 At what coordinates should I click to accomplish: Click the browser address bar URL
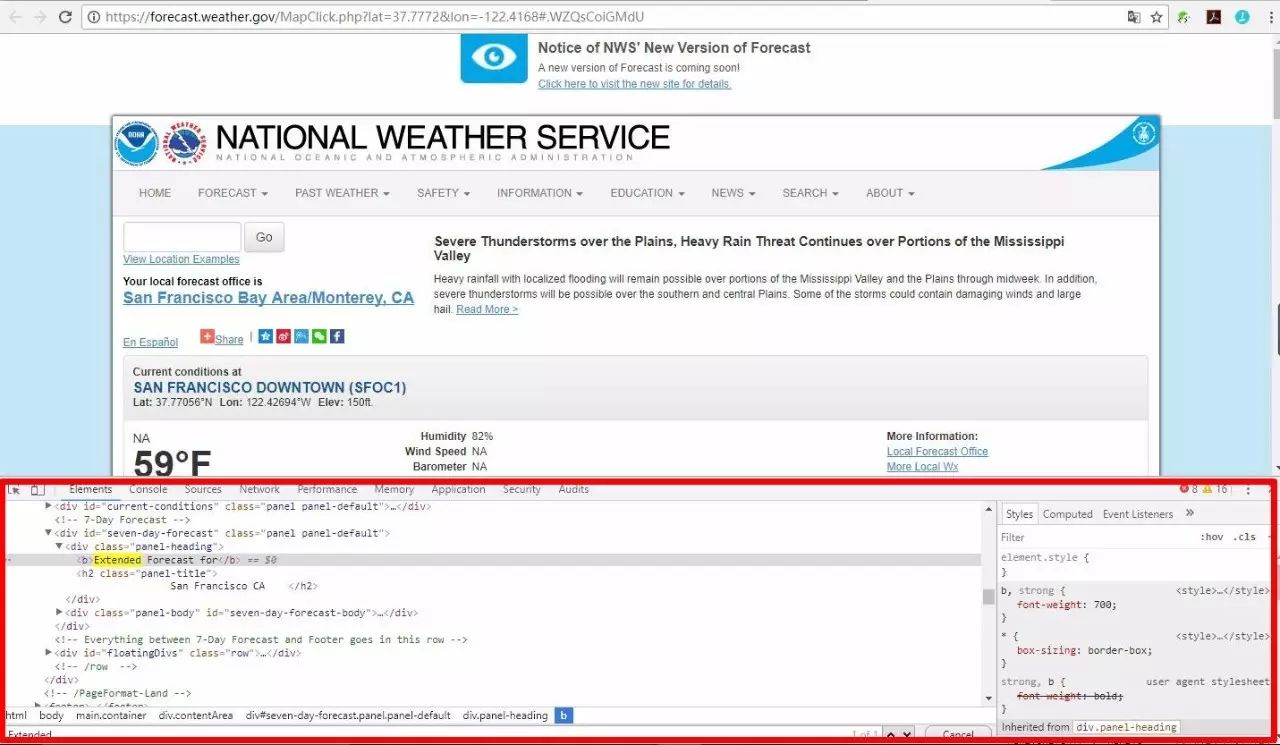click(x=374, y=17)
